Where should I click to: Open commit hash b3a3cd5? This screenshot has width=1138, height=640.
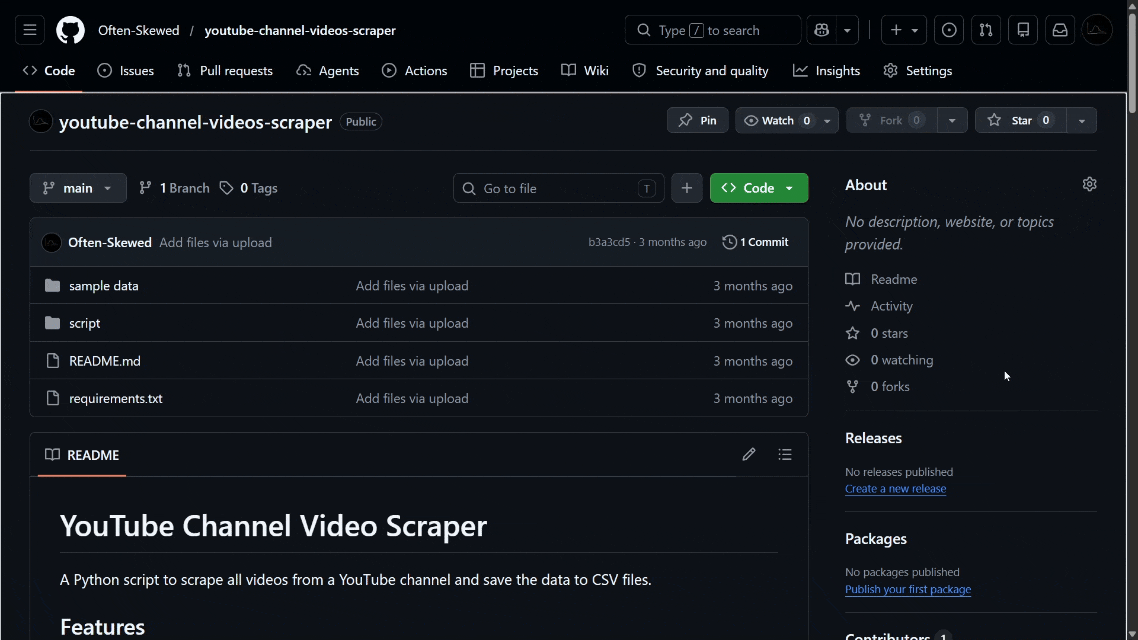[x=609, y=242]
